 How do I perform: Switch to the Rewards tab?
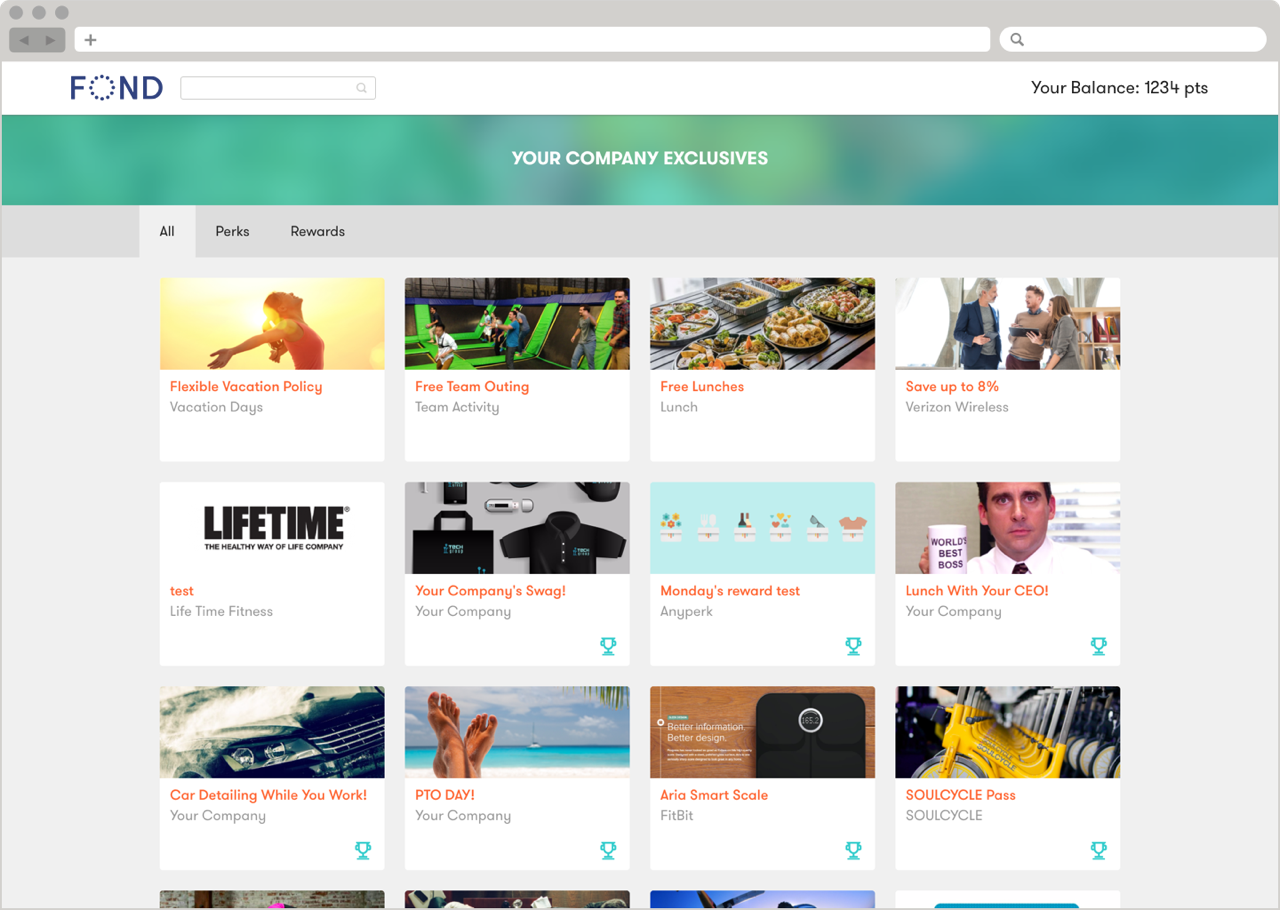click(318, 231)
